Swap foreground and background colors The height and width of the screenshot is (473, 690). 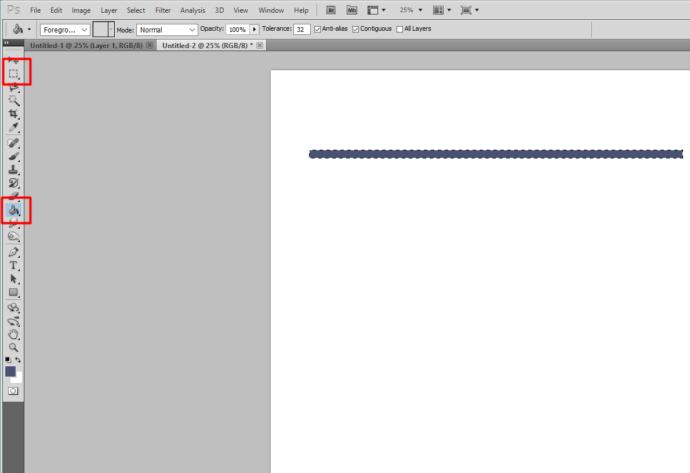click(x=18, y=360)
